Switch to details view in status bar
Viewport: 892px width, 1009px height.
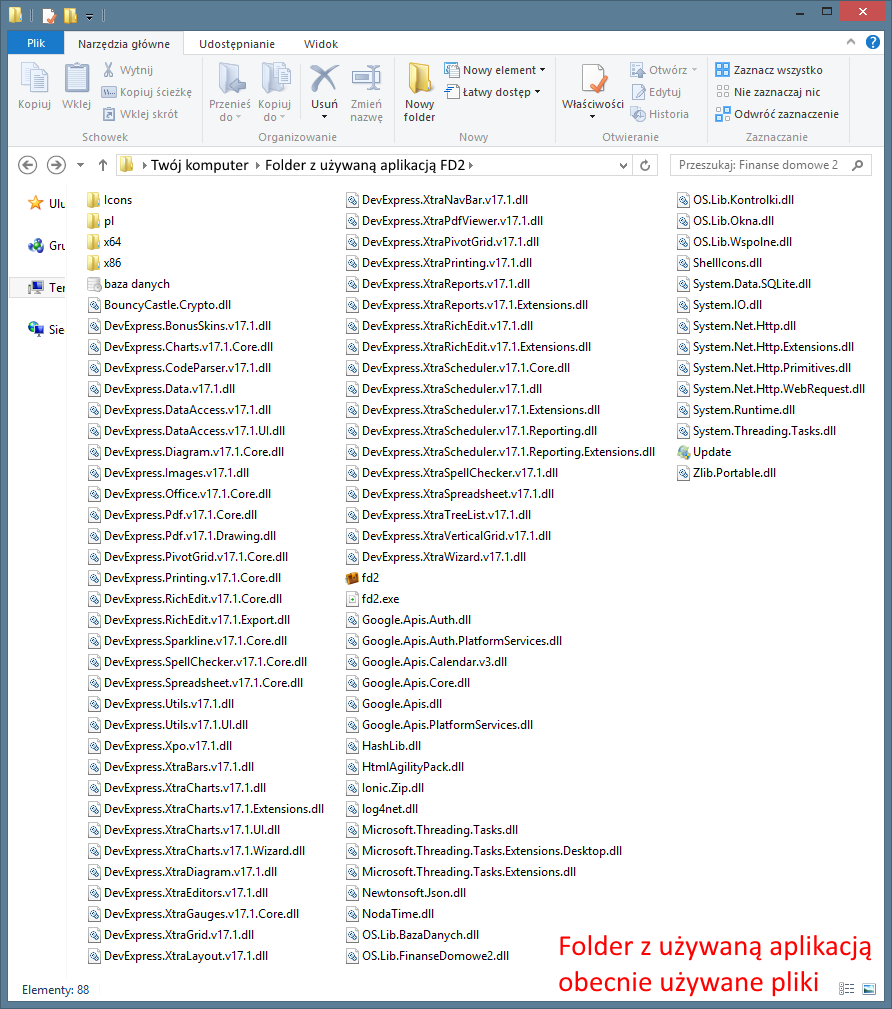(846, 989)
